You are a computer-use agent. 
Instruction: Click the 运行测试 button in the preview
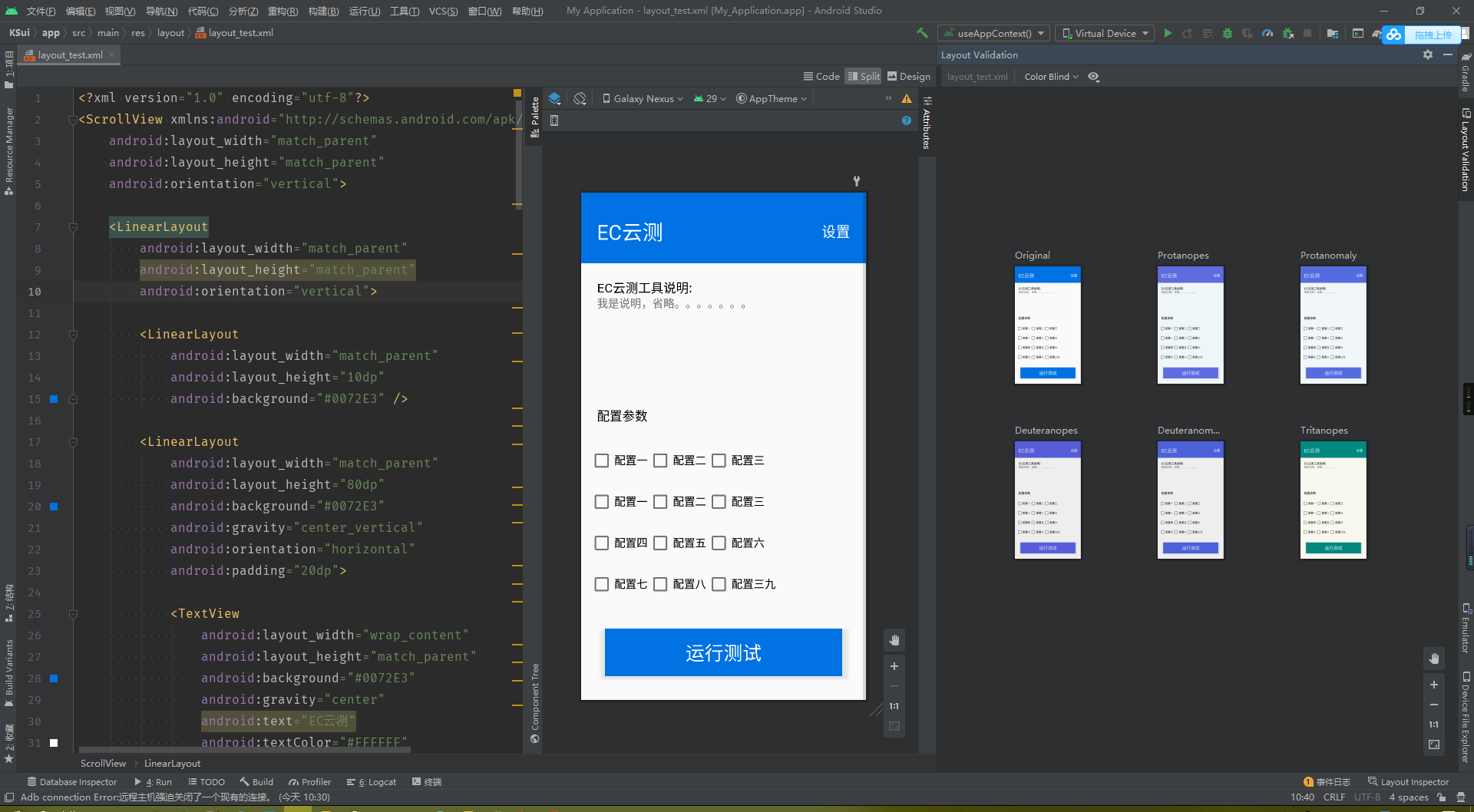[x=722, y=652]
